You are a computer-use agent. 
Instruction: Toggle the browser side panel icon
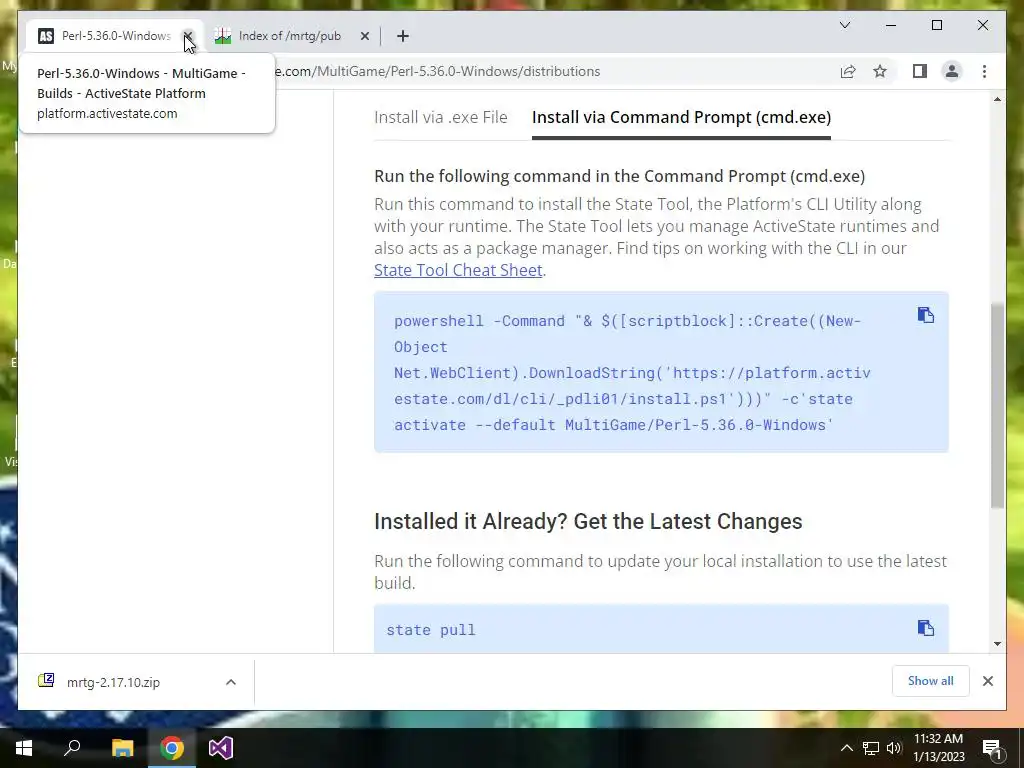click(920, 71)
